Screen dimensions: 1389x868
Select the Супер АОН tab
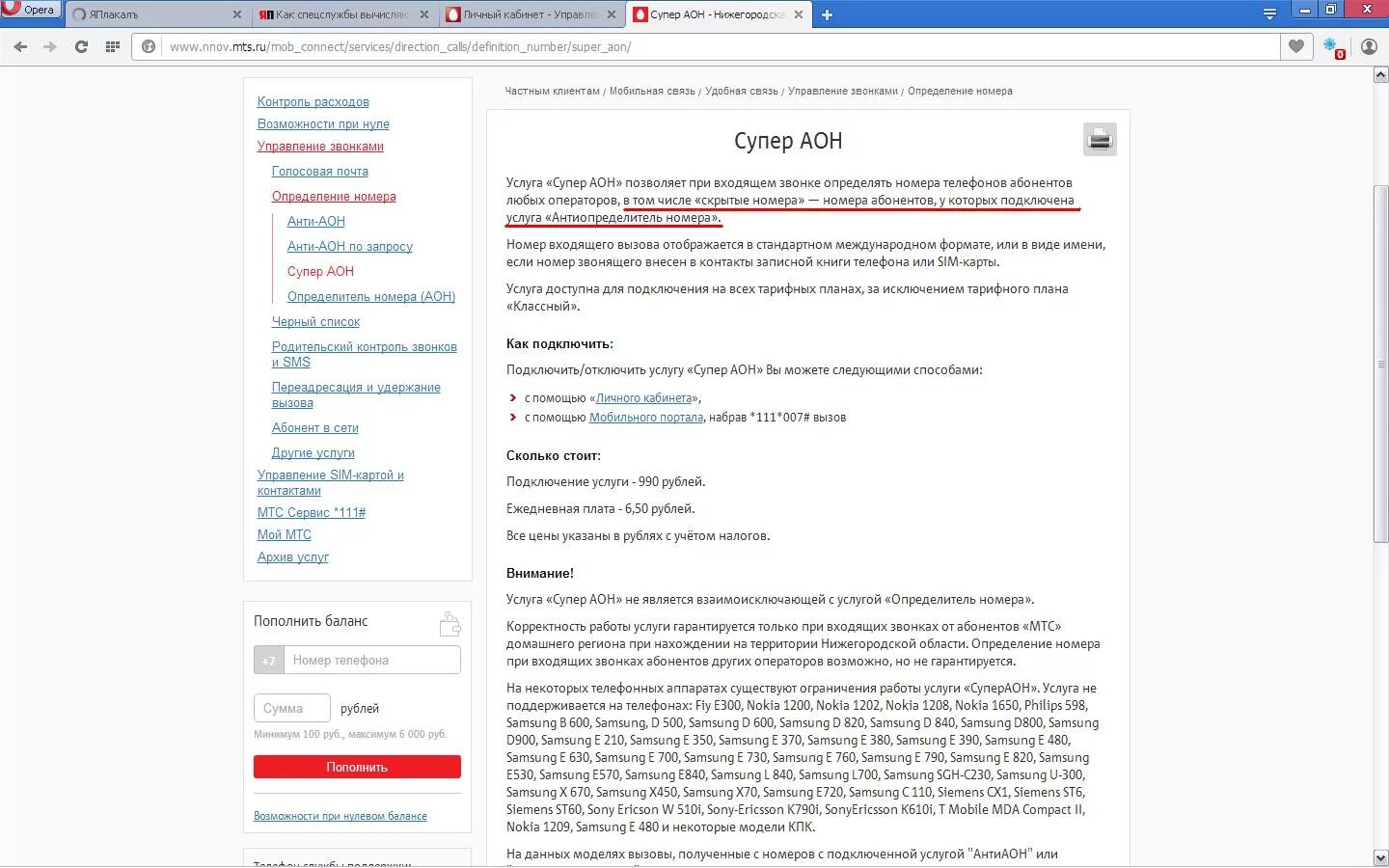[x=718, y=14]
